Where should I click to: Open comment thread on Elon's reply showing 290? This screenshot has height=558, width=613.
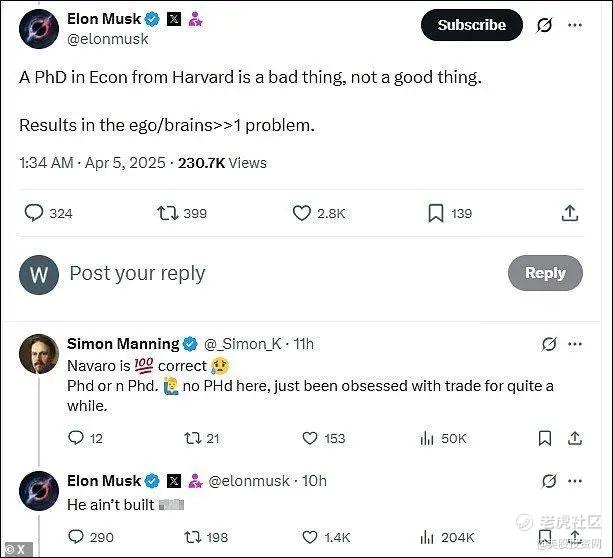(76, 537)
